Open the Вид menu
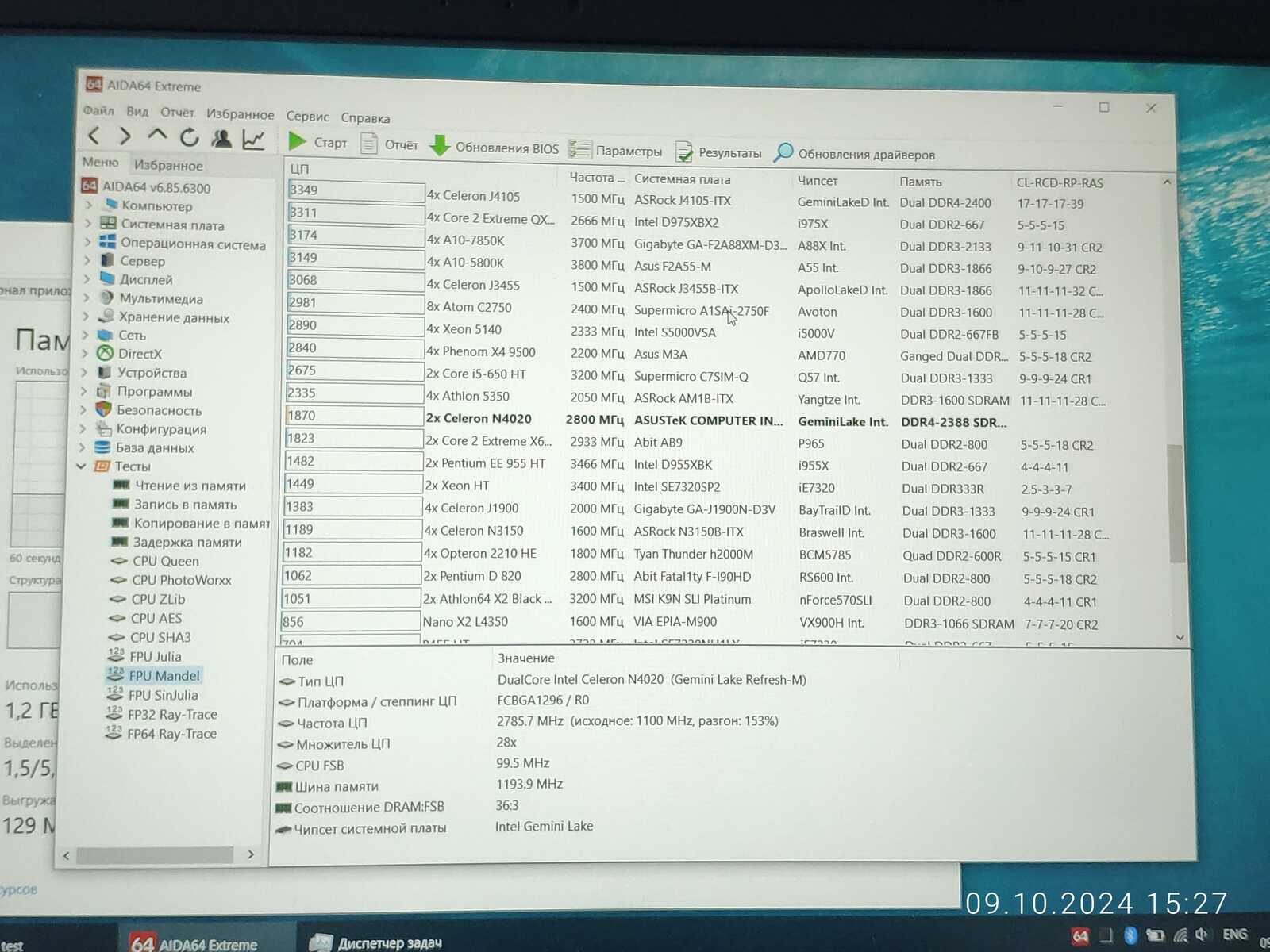The image size is (1270, 952). (137, 112)
